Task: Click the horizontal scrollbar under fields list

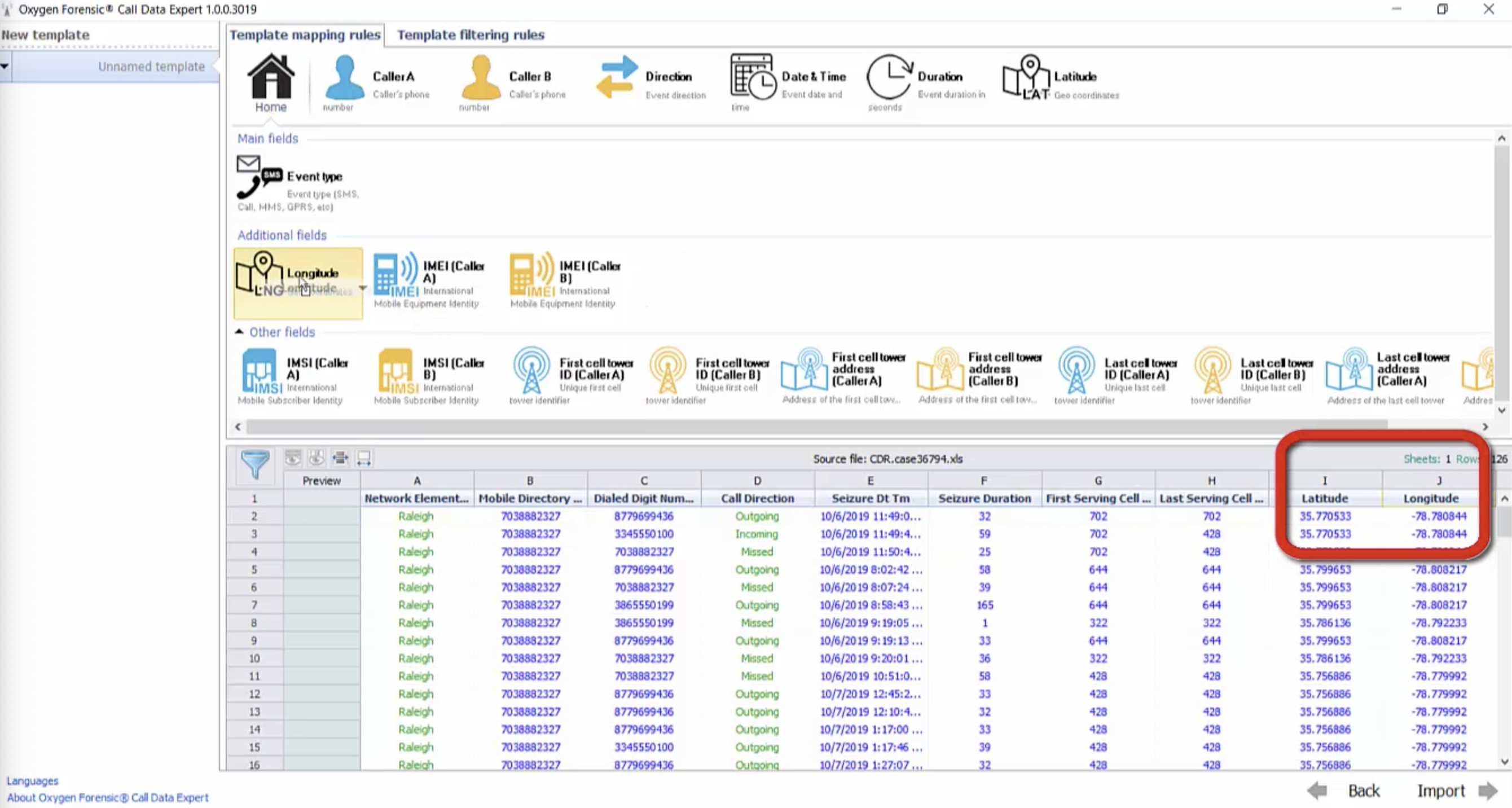Action: (816, 427)
